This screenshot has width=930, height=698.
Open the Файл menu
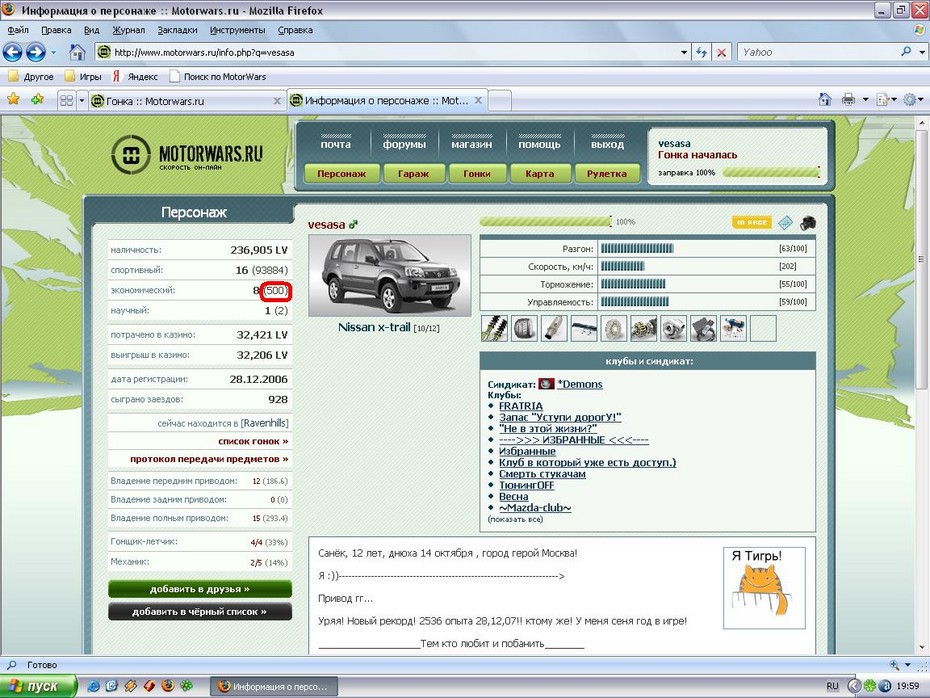point(18,30)
